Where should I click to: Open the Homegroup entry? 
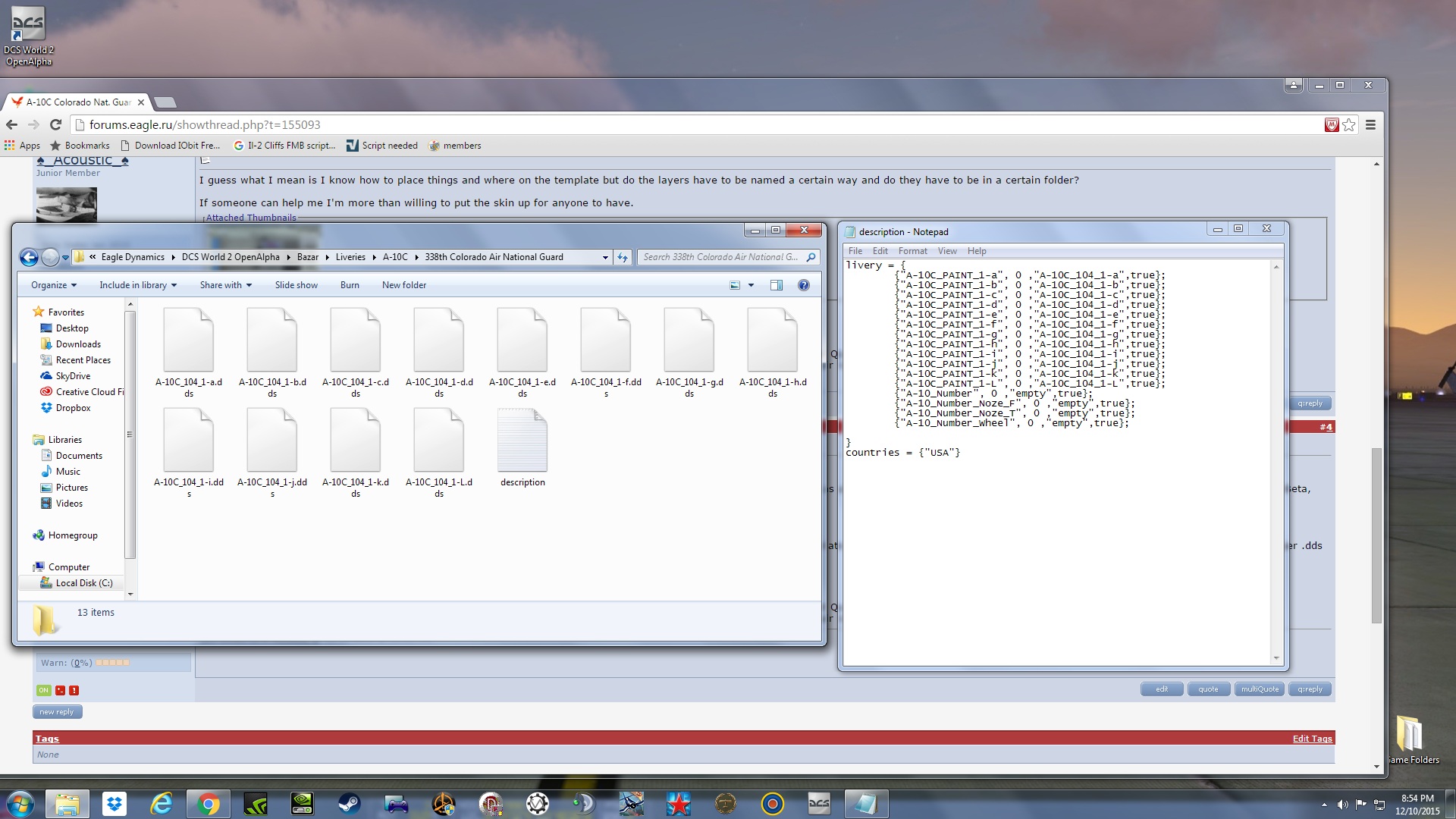(x=73, y=535)
